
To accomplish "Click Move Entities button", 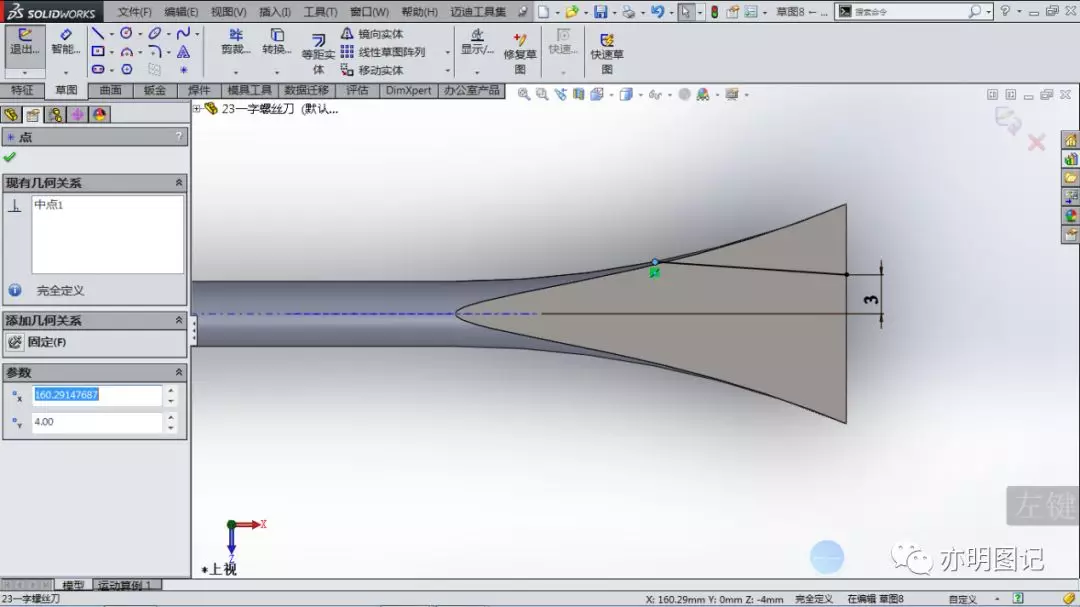I will coord(373,70).
